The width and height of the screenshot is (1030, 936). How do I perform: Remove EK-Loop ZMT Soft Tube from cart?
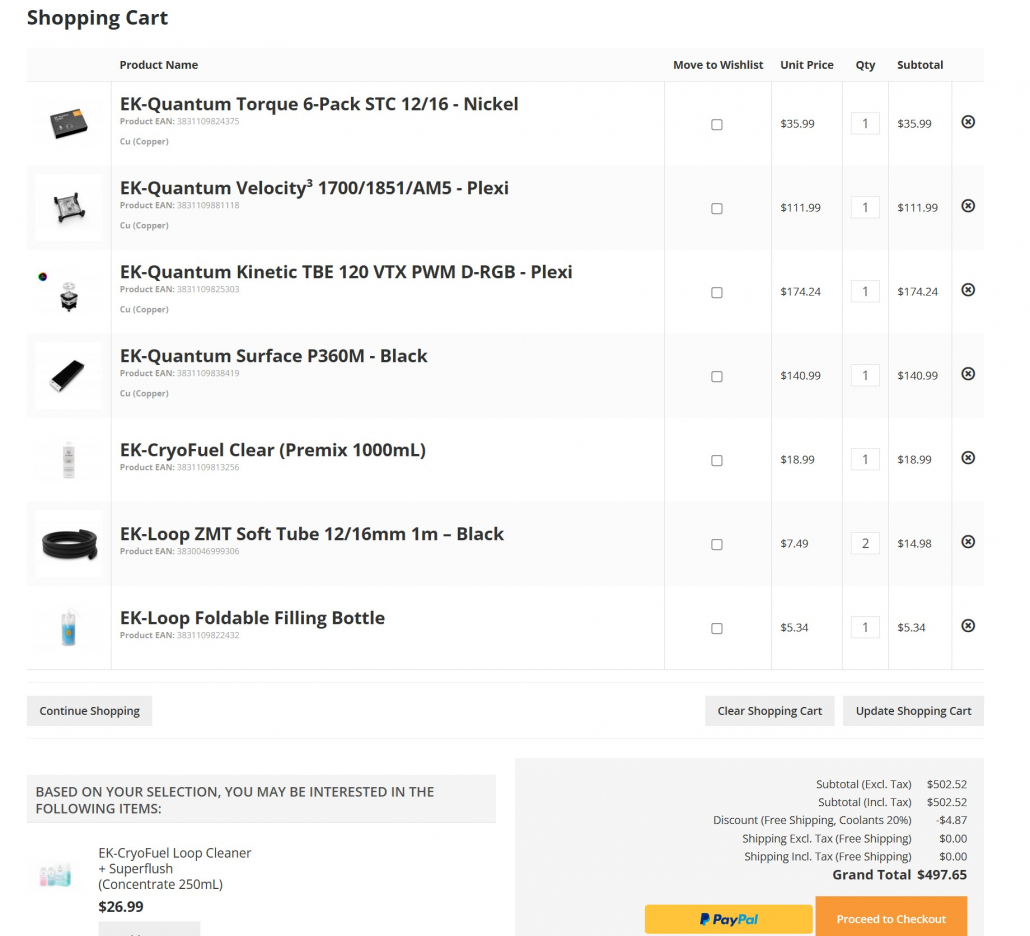coord(968,542)
